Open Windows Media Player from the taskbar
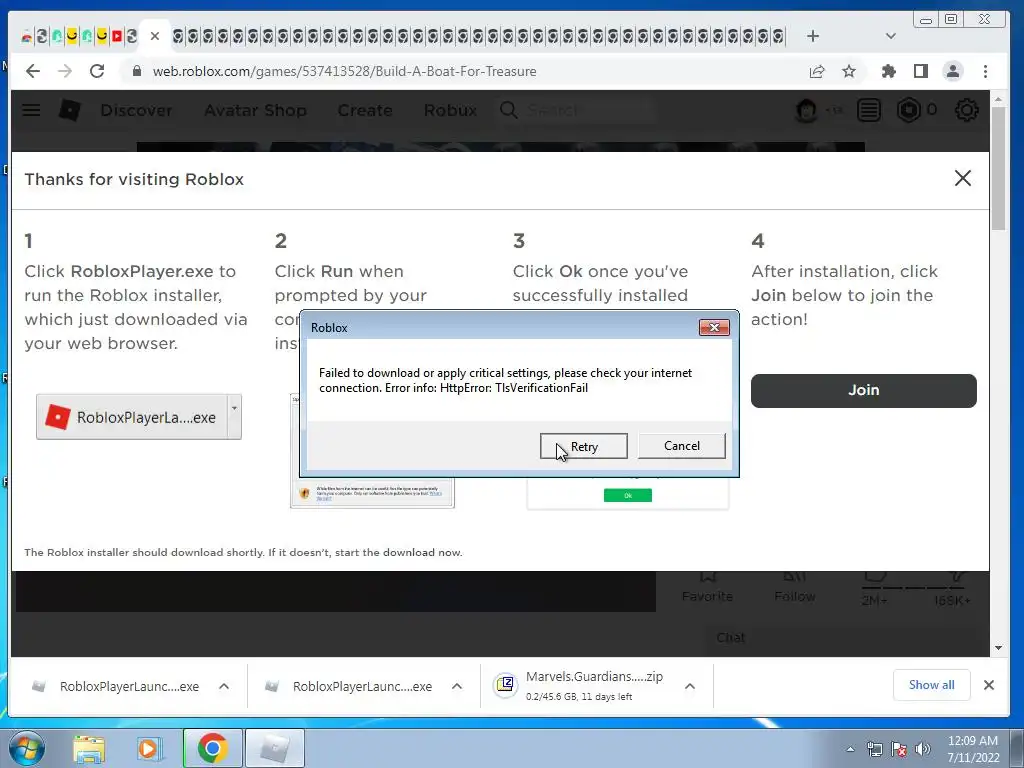1024x768 pixels. point(150,748)
